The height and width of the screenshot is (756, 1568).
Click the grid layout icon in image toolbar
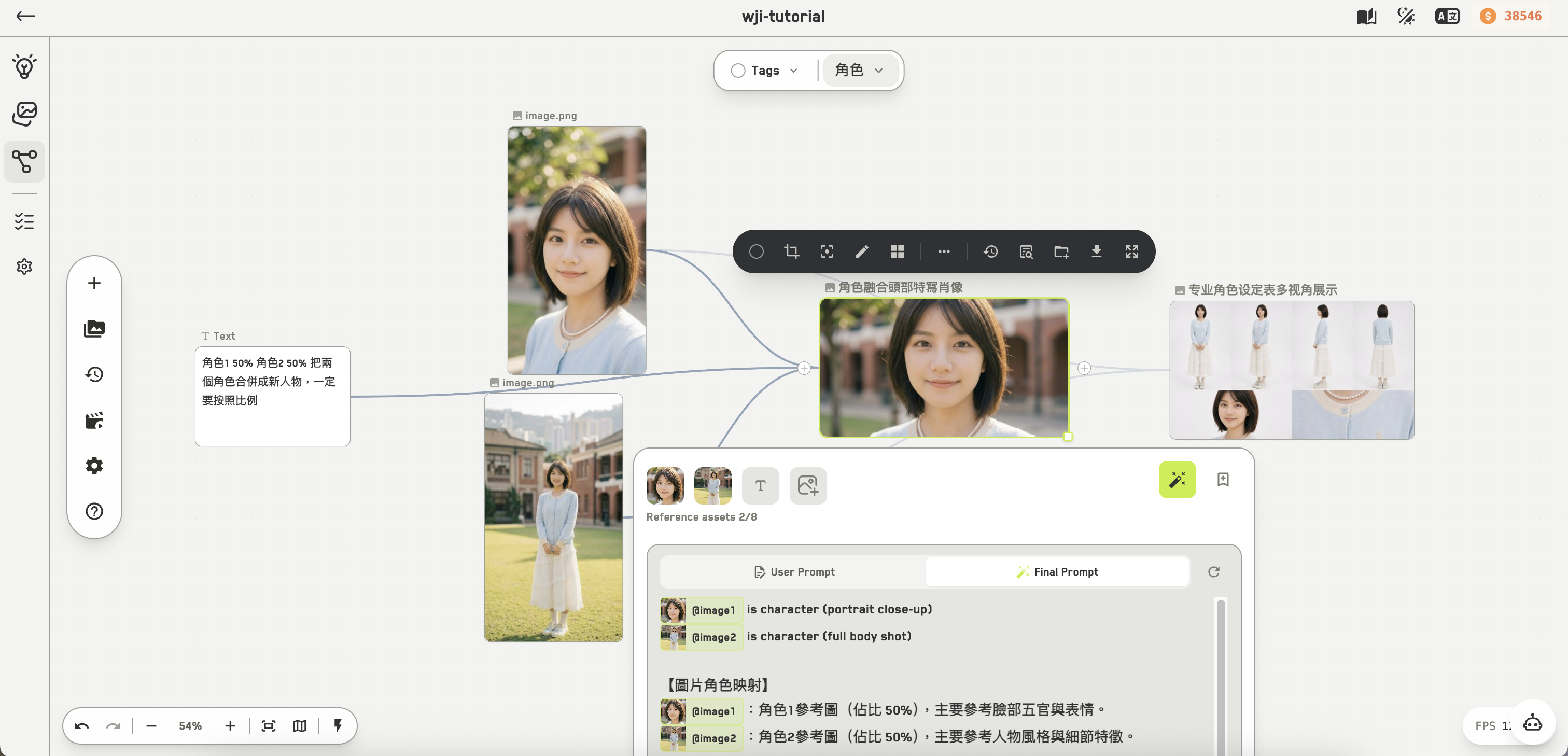[x=897, y=251]
